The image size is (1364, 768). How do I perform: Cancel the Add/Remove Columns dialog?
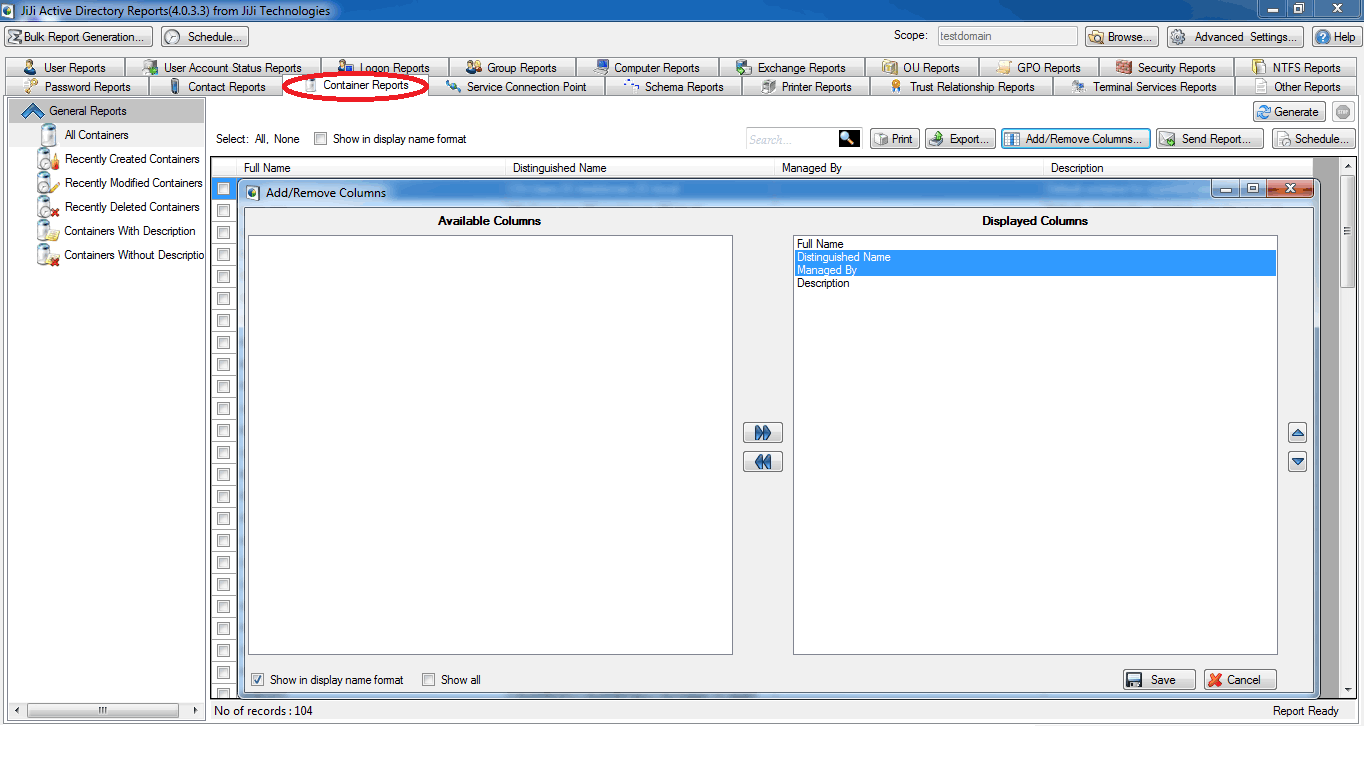(x=1240, y=680)
